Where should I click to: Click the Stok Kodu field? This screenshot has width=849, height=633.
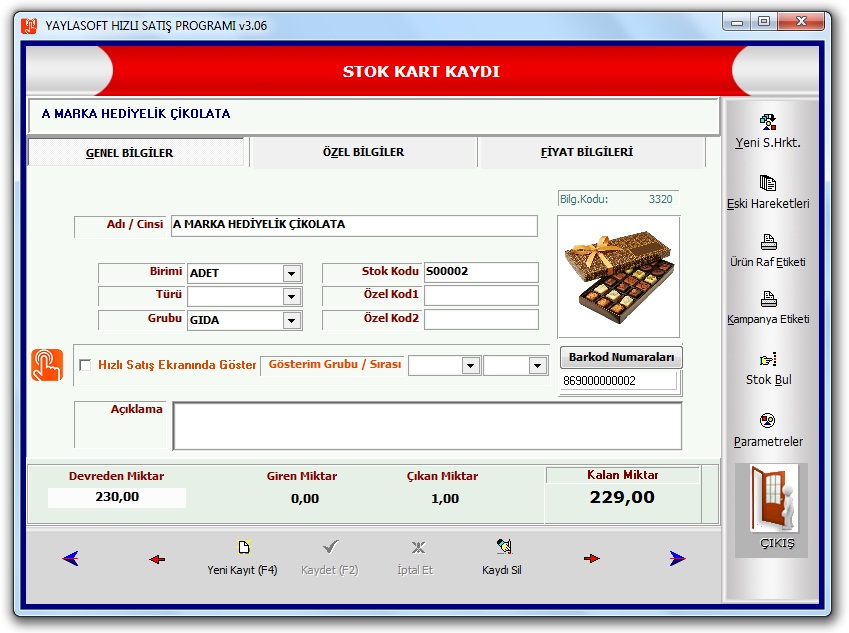click(x=481, y=272)
